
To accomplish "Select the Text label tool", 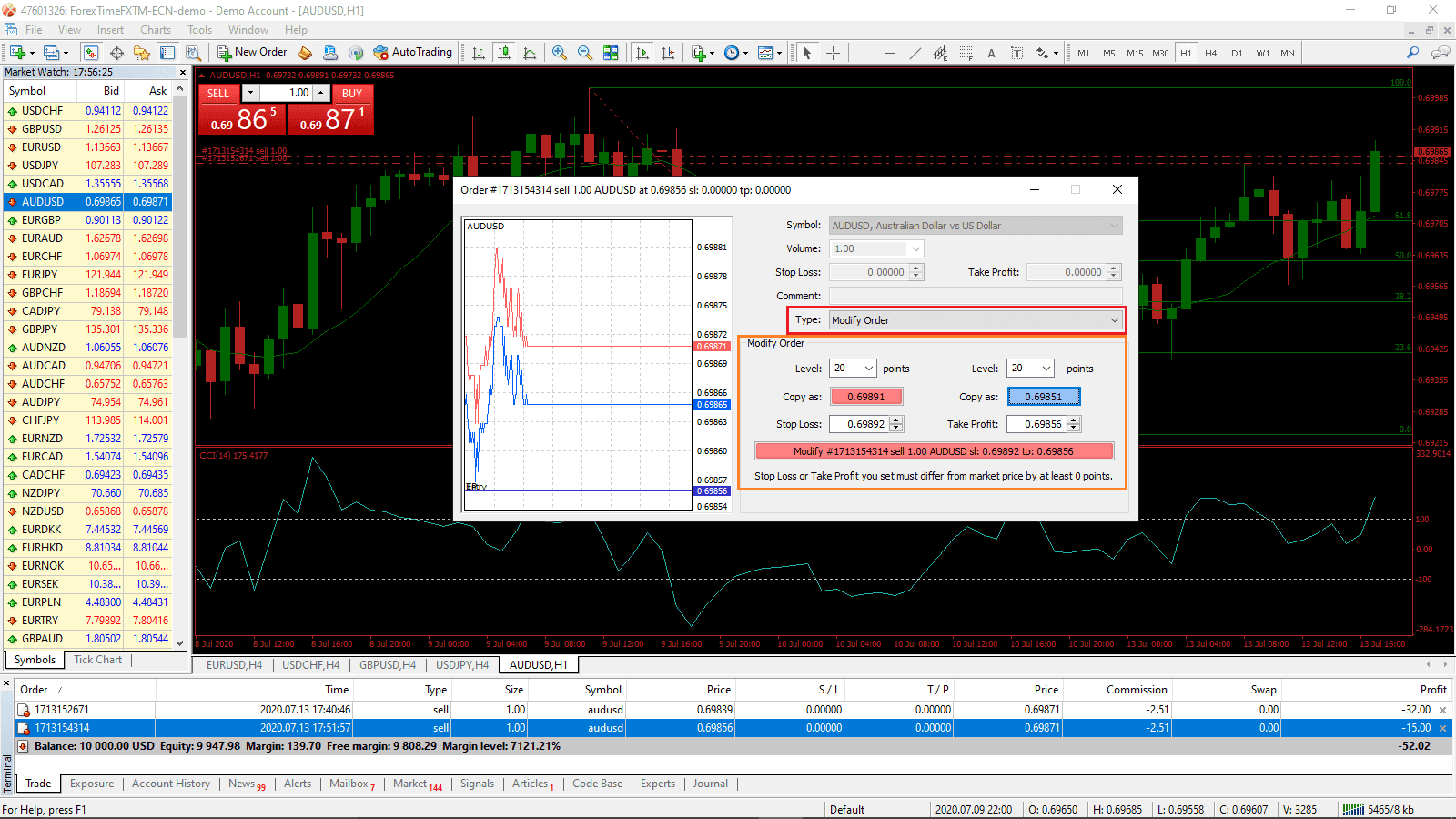I will click(1016, 52).
